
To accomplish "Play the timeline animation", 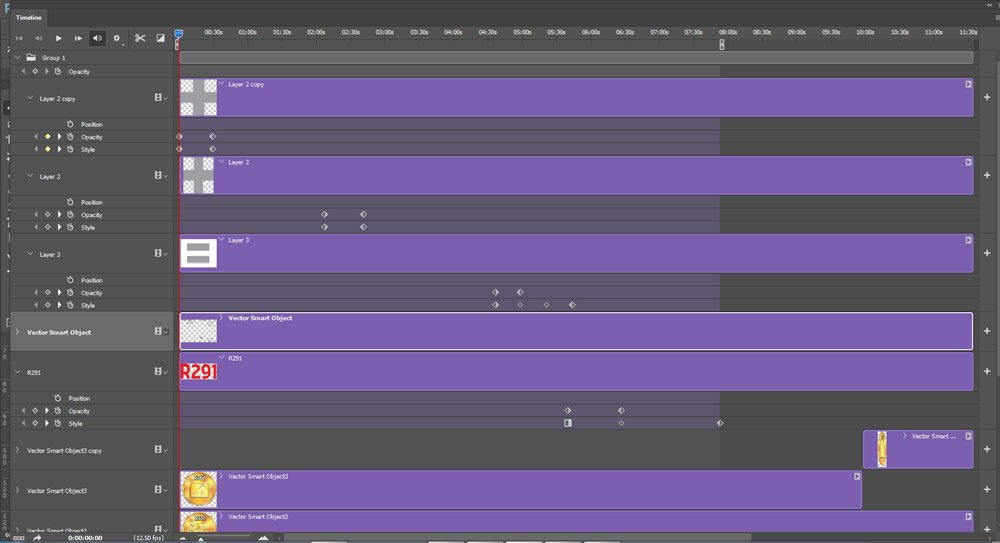I will [x=59, y=38].
